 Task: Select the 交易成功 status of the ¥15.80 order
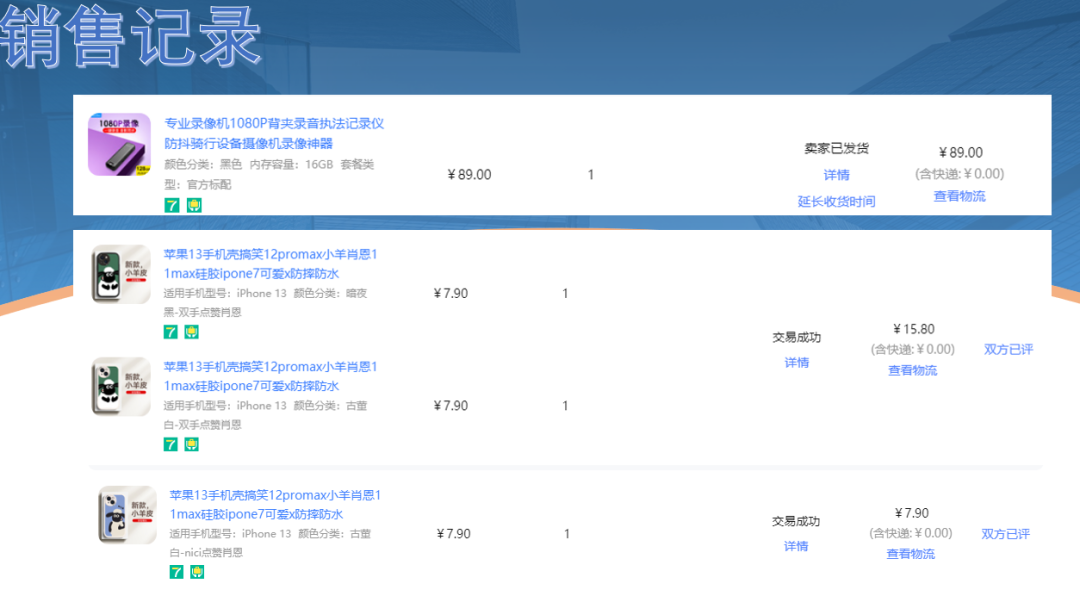click(796, 338)
